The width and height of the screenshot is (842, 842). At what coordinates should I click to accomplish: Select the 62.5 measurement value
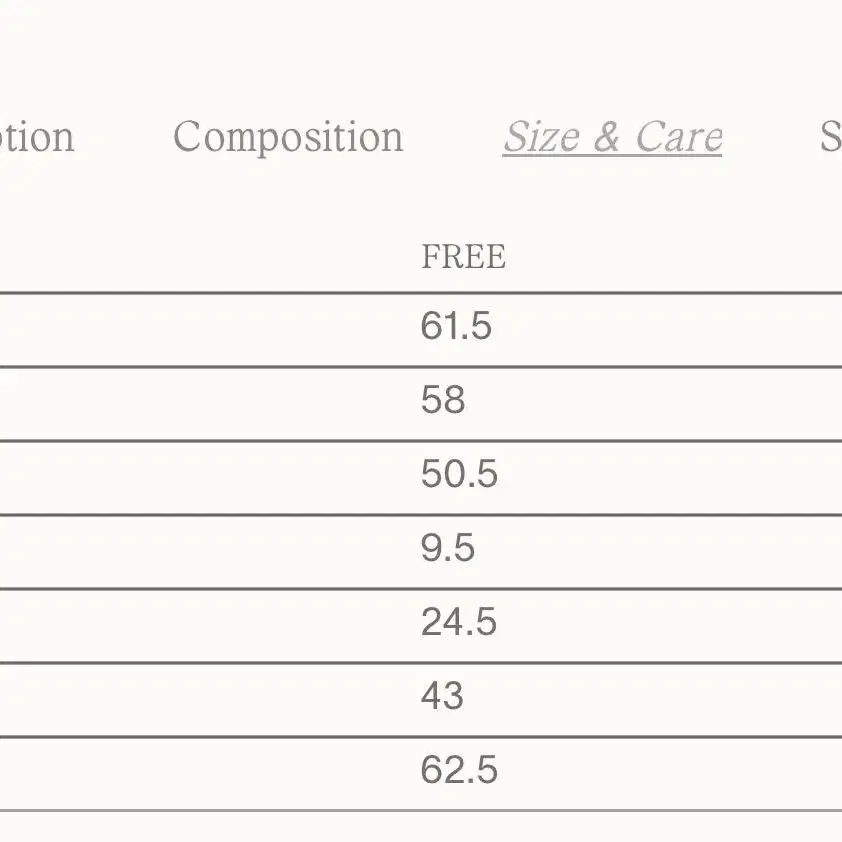point(459,770)
